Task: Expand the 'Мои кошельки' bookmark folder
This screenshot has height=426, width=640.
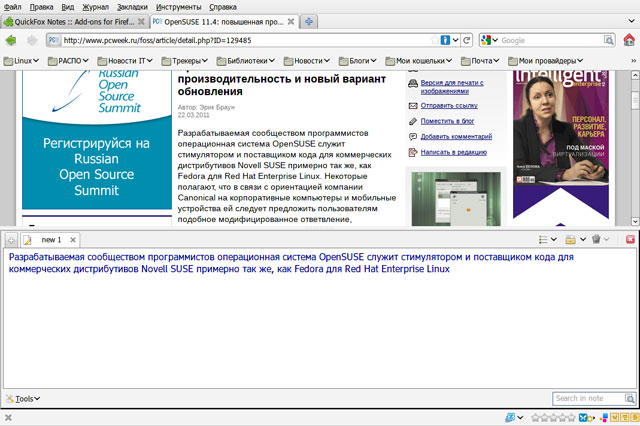Action: [x=424, y=60]
